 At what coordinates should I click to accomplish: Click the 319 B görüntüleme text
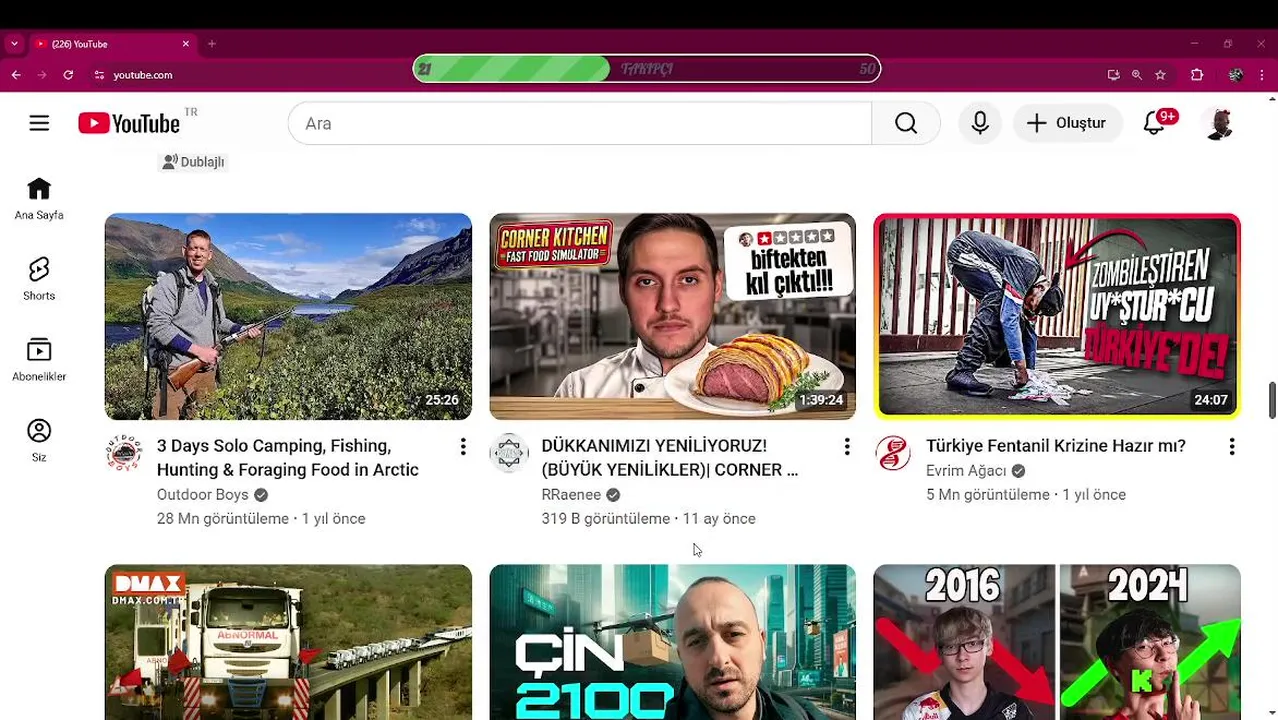pyautogui.click(x=605, y=519)
